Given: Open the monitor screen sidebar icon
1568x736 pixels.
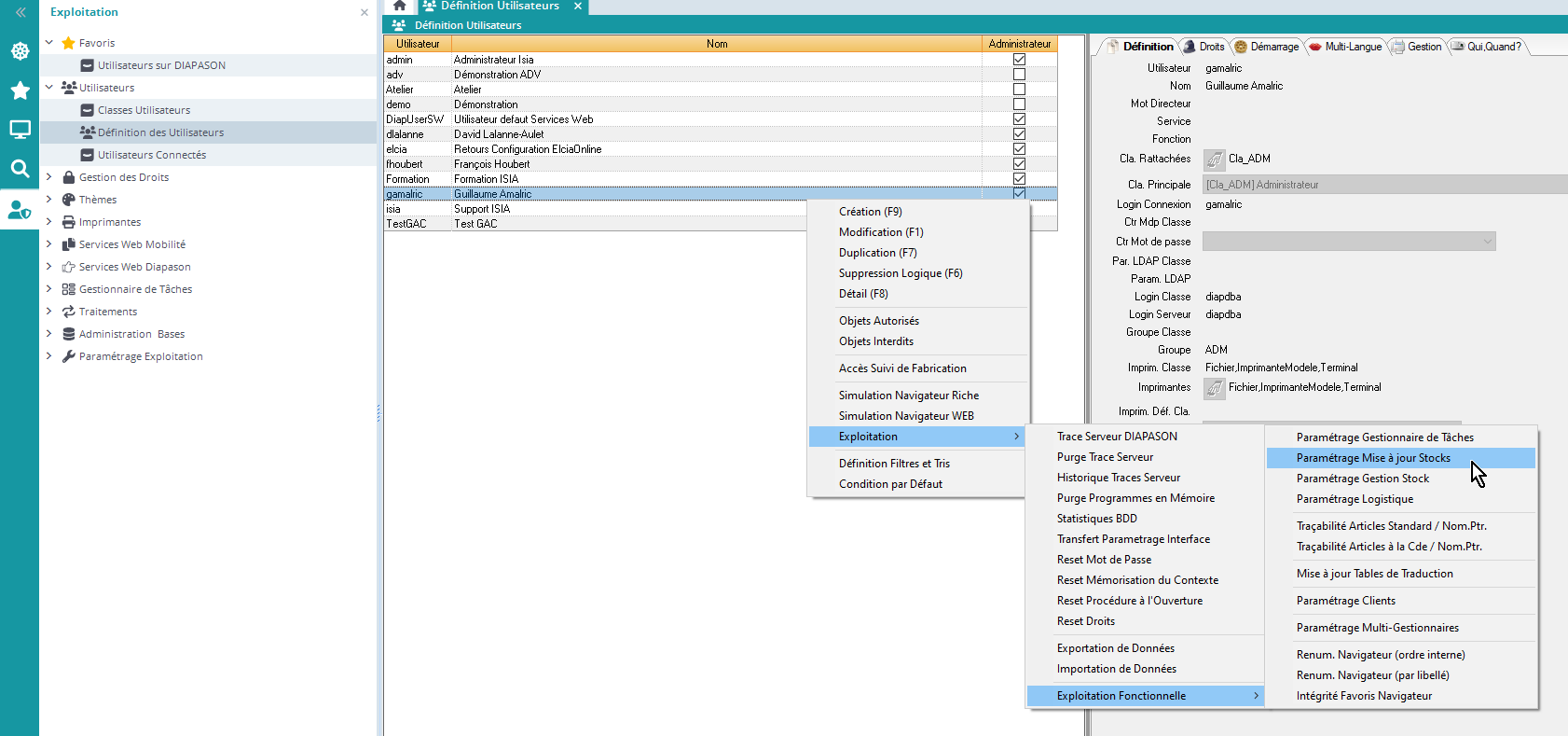Looking at the screenshot, I should point(20,130).
